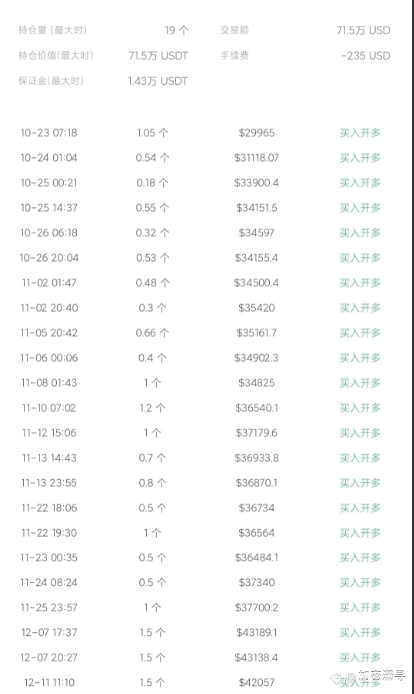This screenshot has width=414, height=694.
Task: Click the $33900.4 price entry
Action: pos(256,183)
